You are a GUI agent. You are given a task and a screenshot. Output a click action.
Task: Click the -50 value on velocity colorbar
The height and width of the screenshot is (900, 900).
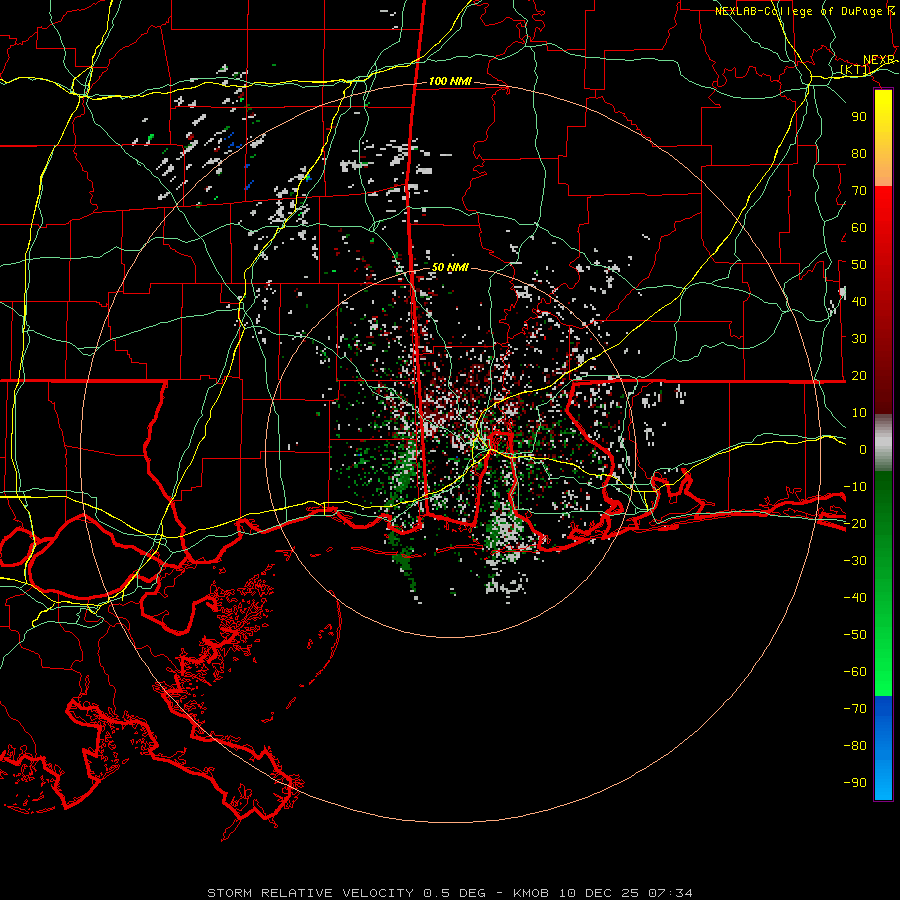pyautogui.click(x=855, y=635)
